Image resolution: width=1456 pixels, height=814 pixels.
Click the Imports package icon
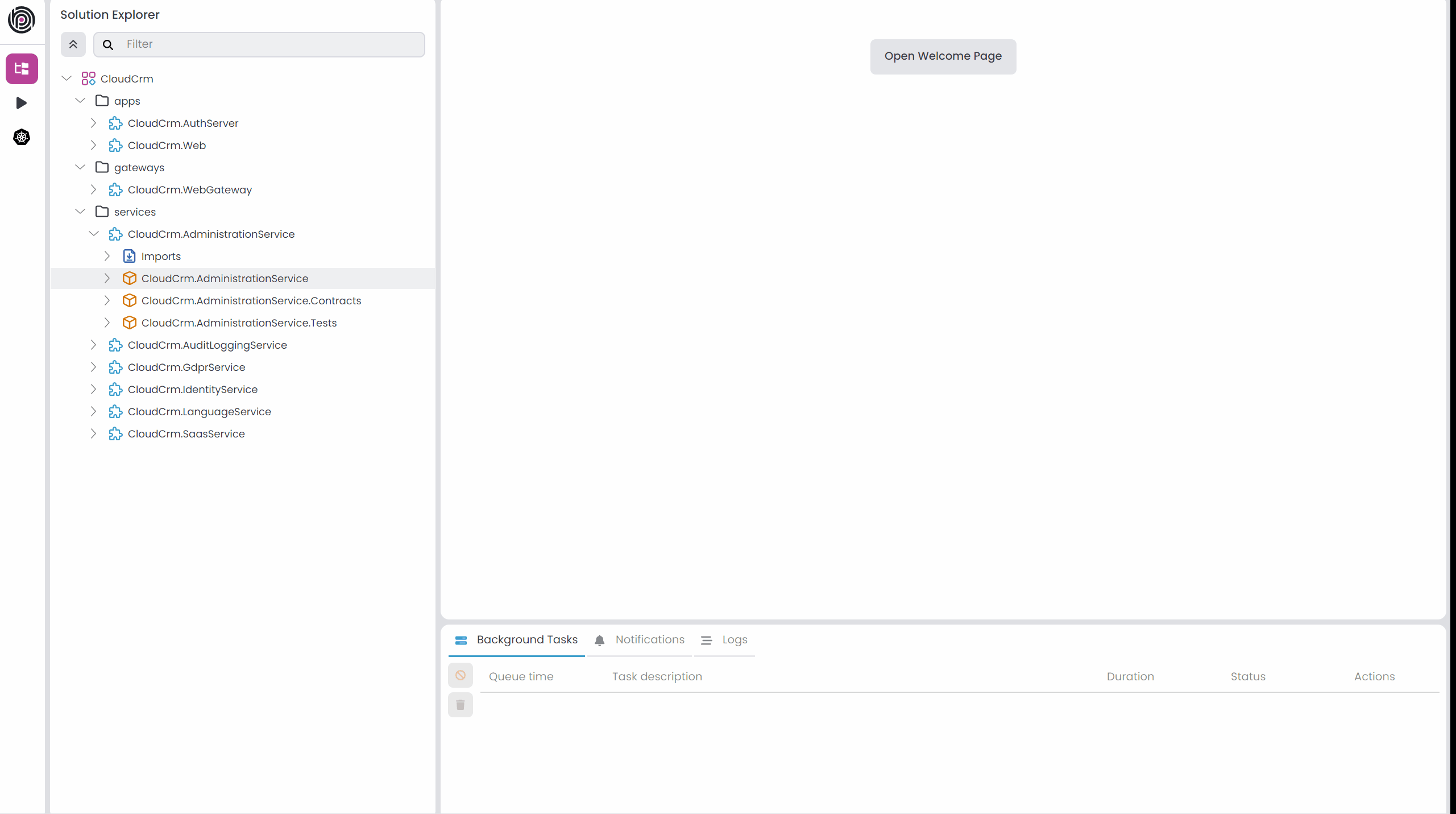point(130,257)
